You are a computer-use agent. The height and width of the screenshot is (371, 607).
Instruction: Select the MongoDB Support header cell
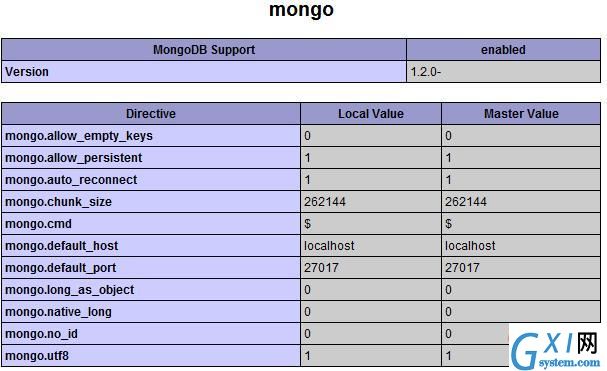click(204, 50)
